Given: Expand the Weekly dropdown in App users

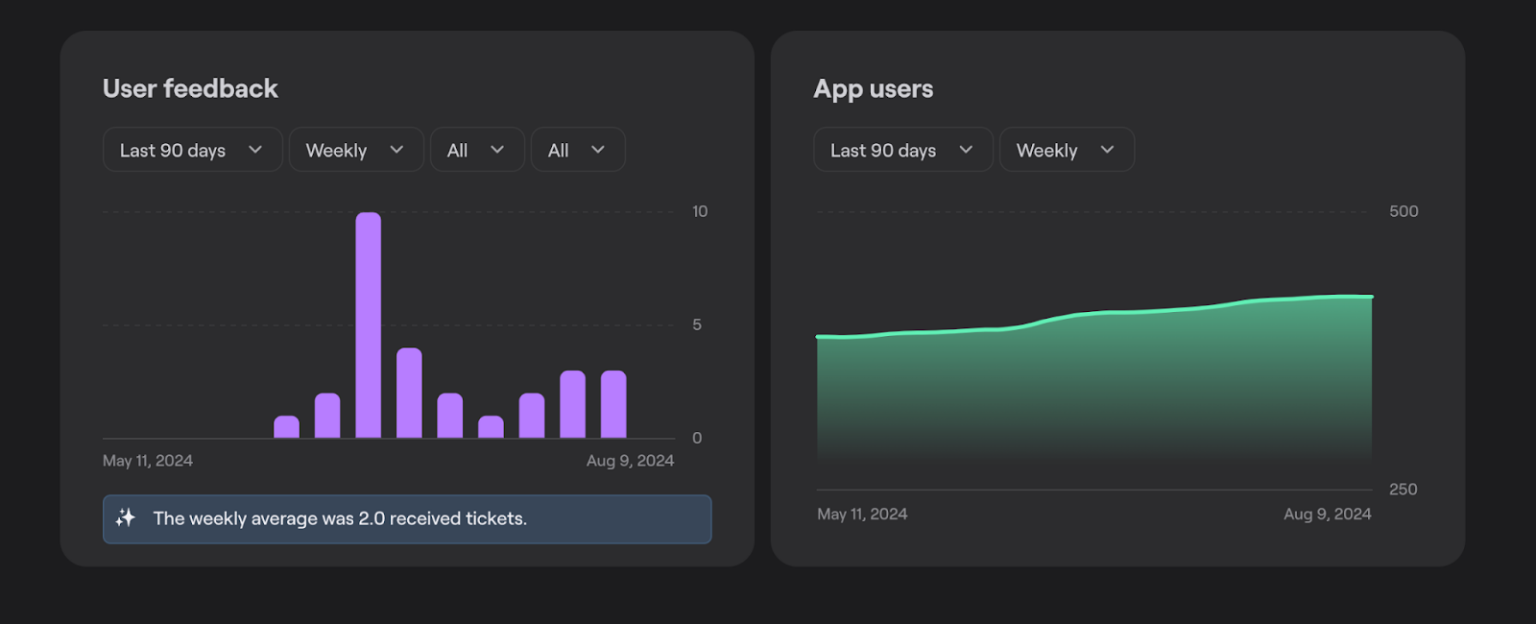Looking at the screenshot, I should pyautogui.click(x=1066, y=150).
